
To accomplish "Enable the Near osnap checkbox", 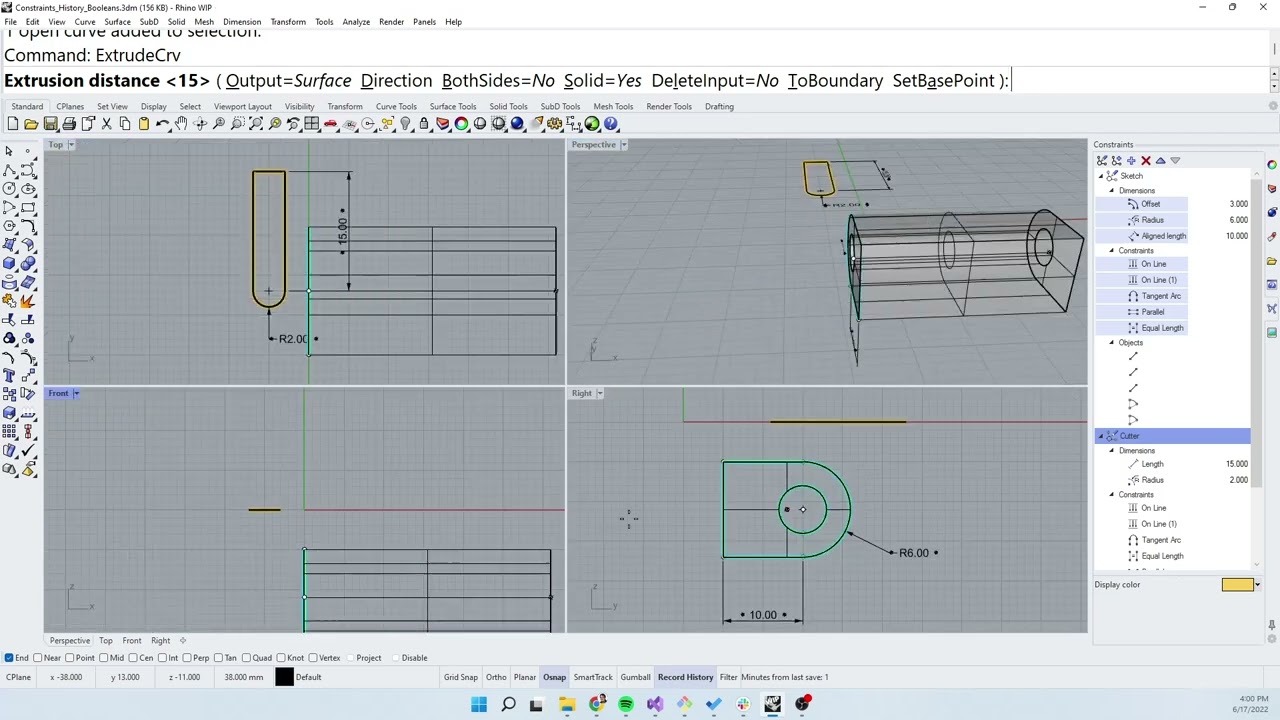I will (38, 658).
